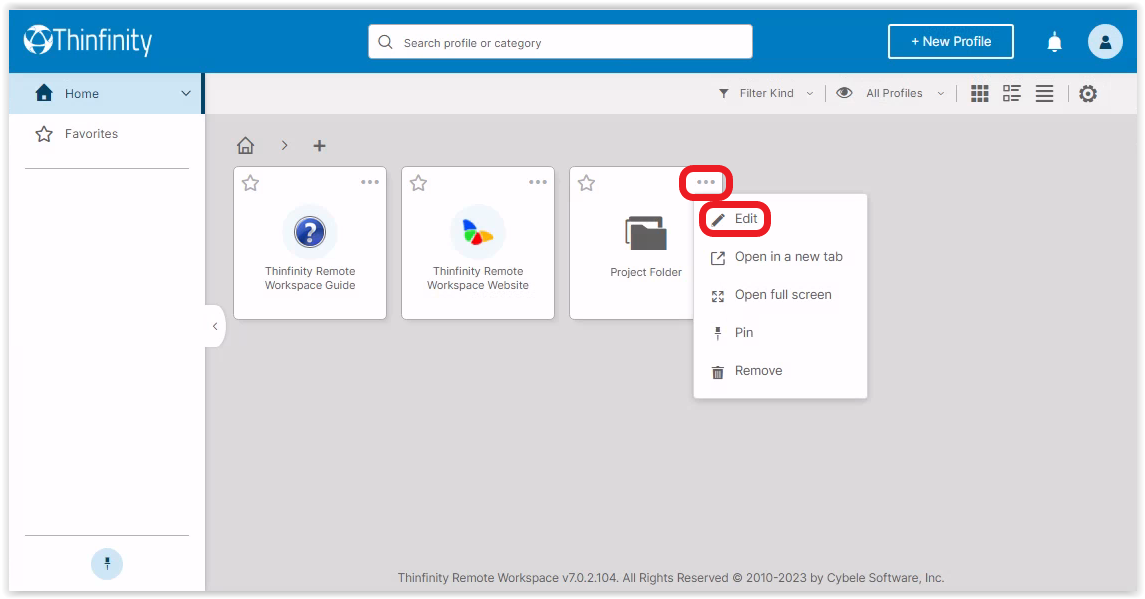Open options for Workspace Website card

[537, 182]
